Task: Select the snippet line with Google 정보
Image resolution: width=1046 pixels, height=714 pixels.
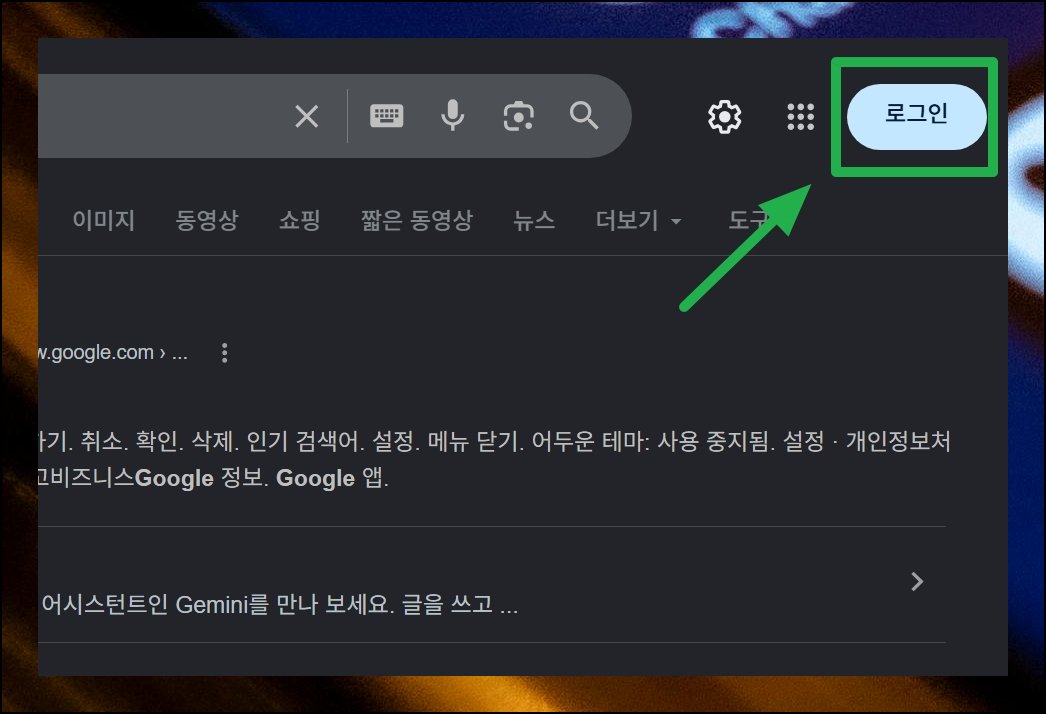Action: (213, 478)
